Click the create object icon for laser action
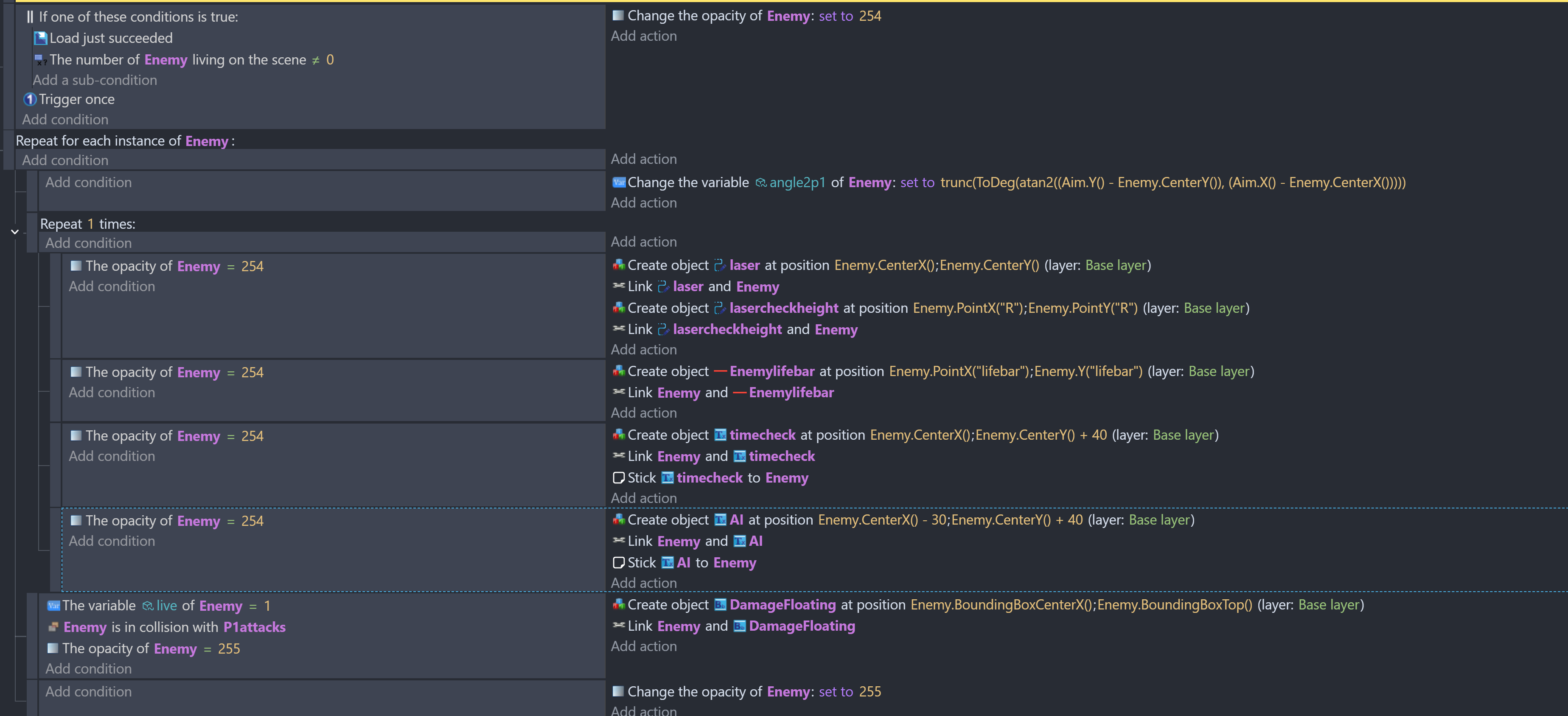Image resolution: width=1568 pixels, height=716 pixels. point(618,265)
